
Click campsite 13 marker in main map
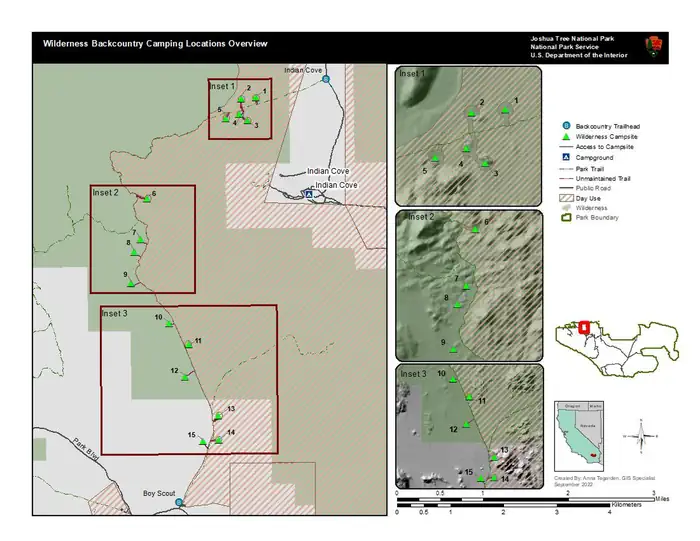pyautogui.click(x=218, y=416)
